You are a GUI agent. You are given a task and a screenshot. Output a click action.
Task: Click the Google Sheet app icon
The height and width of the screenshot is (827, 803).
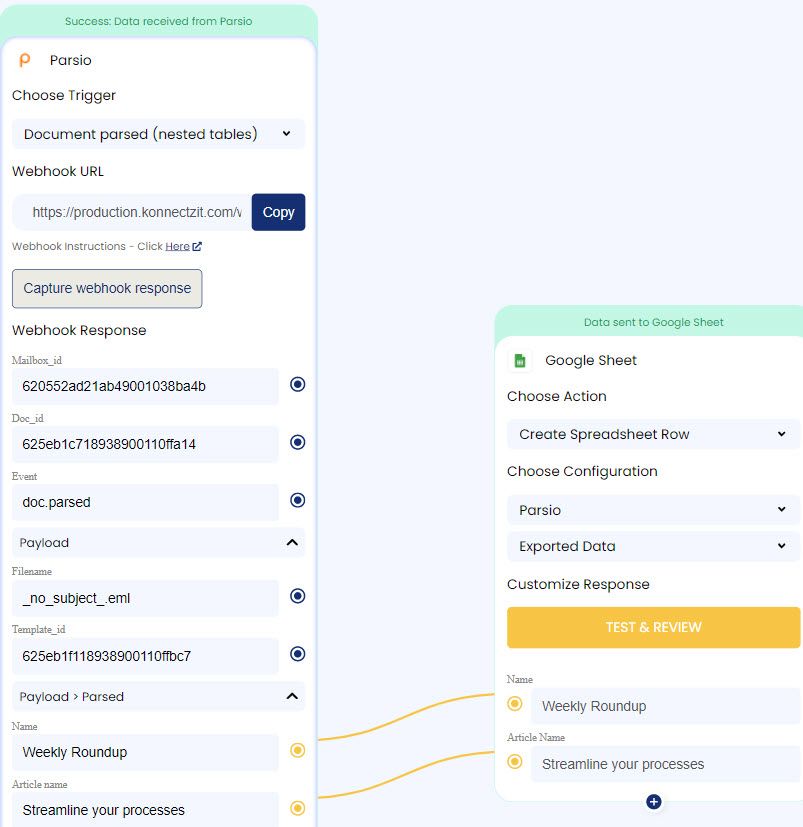point(520,360)
